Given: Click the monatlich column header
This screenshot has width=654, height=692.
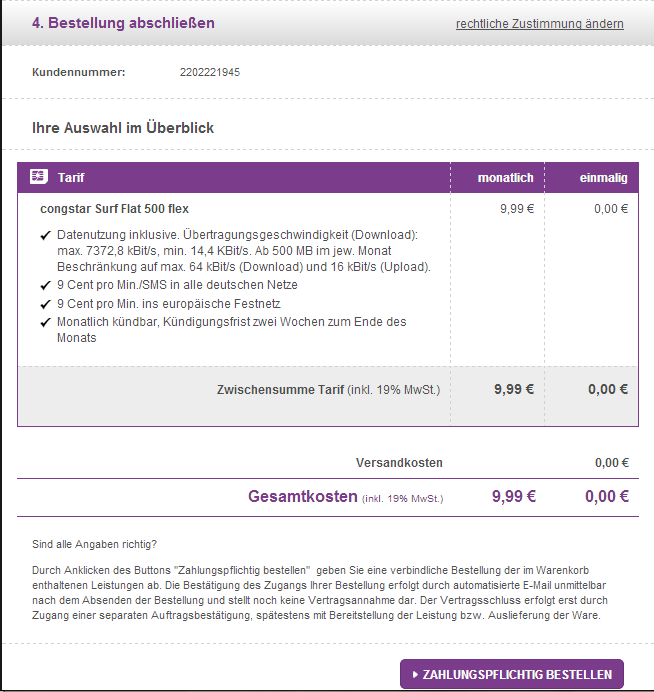Looking at the screenshot, I should (x=505, y=178).
